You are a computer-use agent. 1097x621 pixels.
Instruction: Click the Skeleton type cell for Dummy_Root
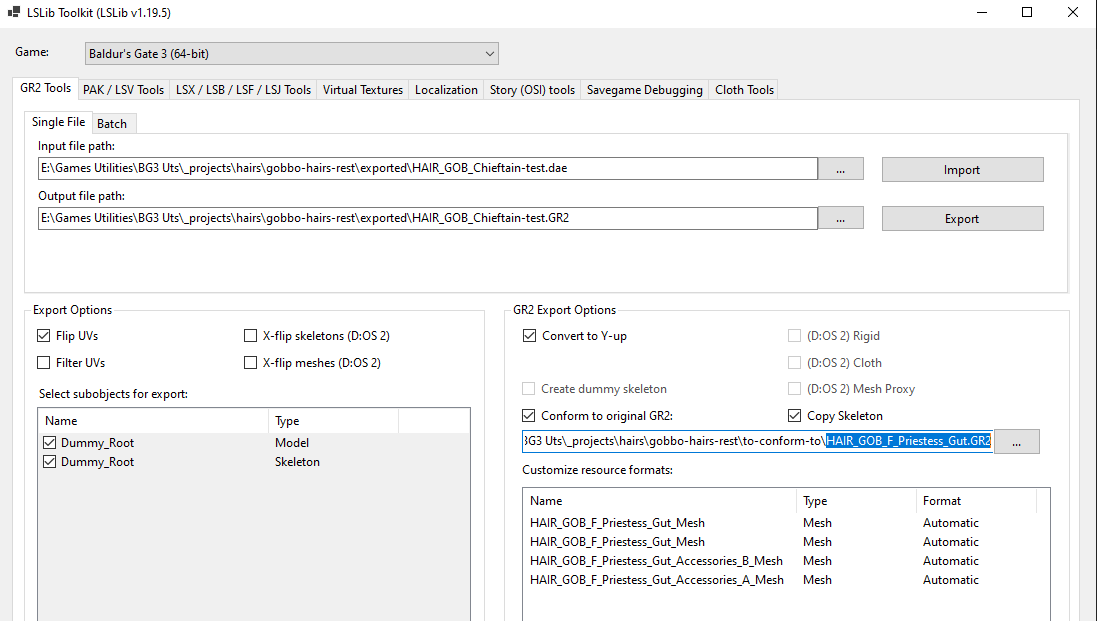pyautogui.click(x=297, y=462)
